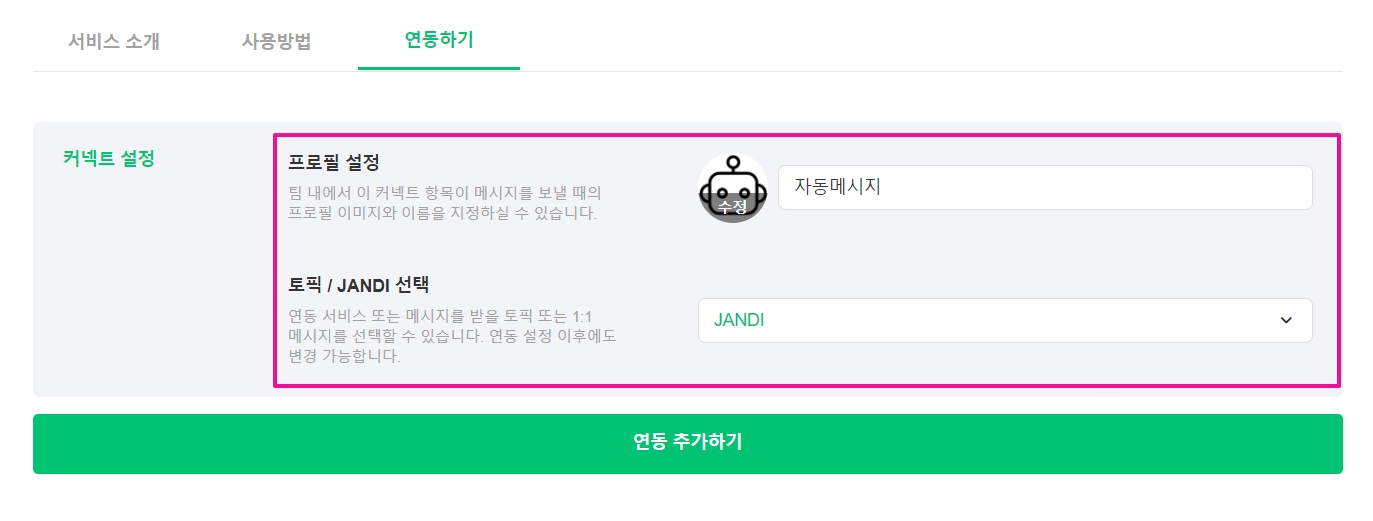Screen dimensions: 1373x521
Task: Switch to the 서비스 소개 tab
Action: (x=114, y=41)
